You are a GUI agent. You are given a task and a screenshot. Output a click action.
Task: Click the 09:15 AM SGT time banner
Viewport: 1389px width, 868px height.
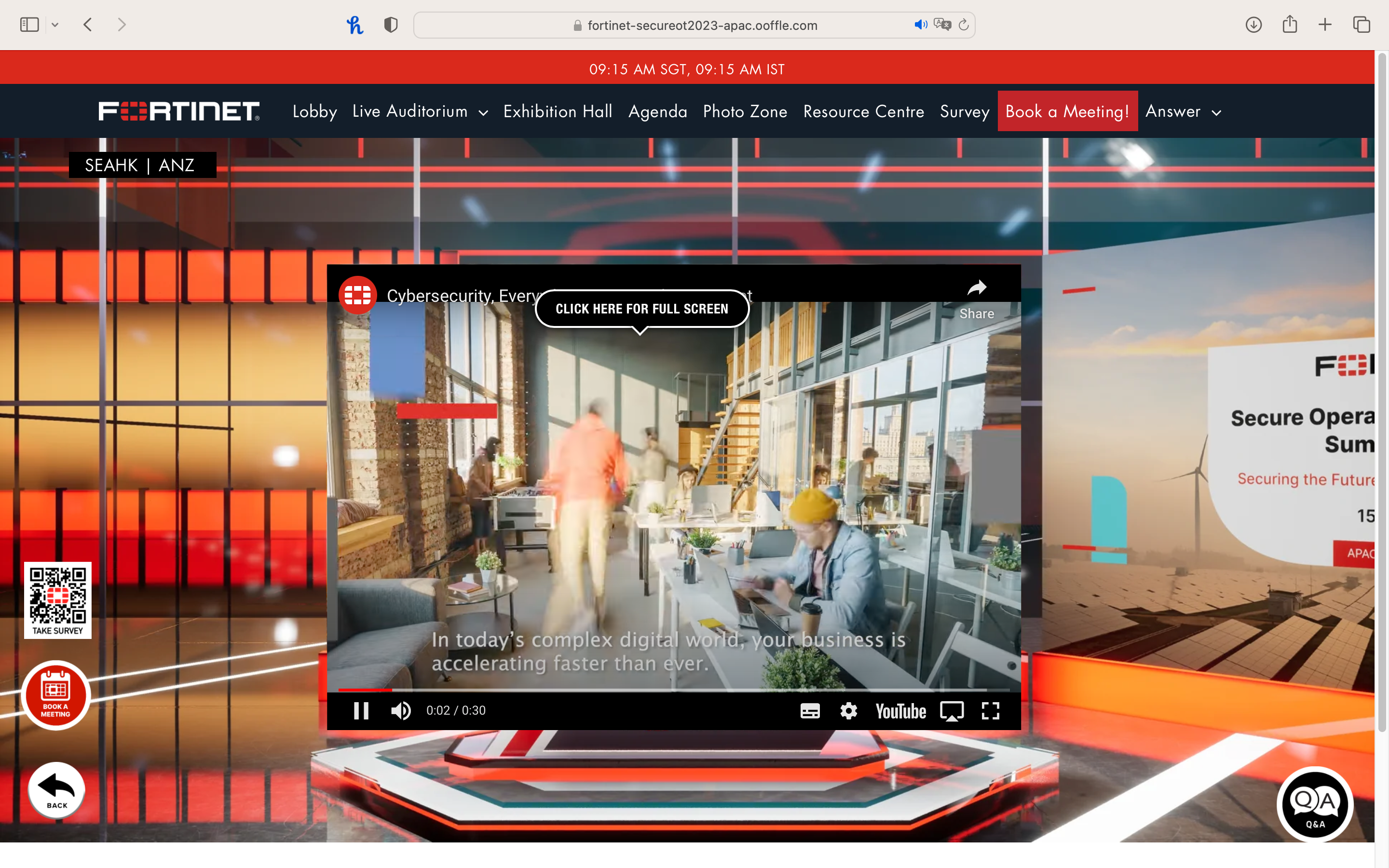coord(686,69)
